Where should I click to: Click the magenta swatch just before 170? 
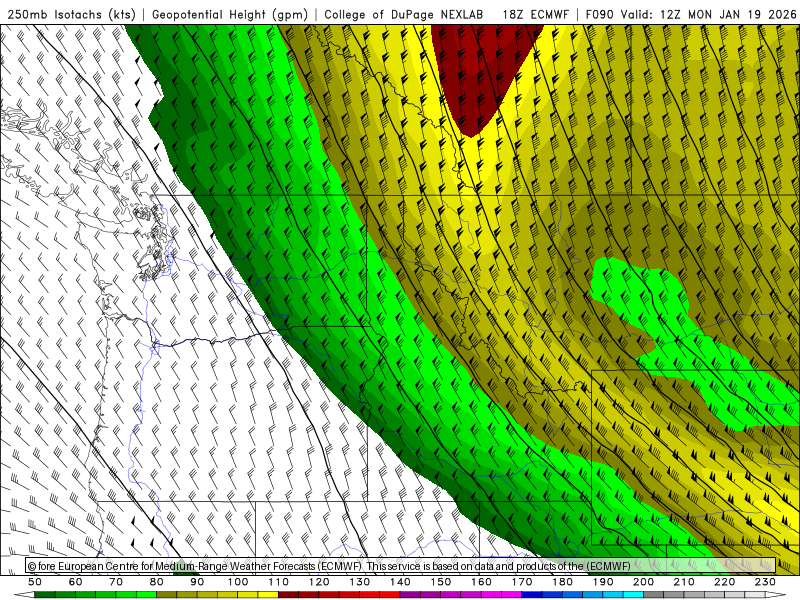(x=511, y=595)
